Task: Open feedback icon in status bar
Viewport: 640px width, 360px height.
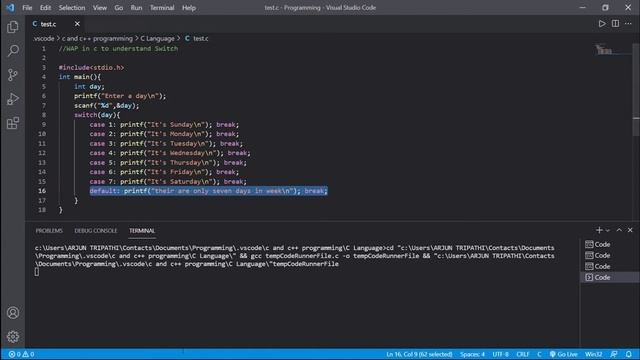Action: 614,354
